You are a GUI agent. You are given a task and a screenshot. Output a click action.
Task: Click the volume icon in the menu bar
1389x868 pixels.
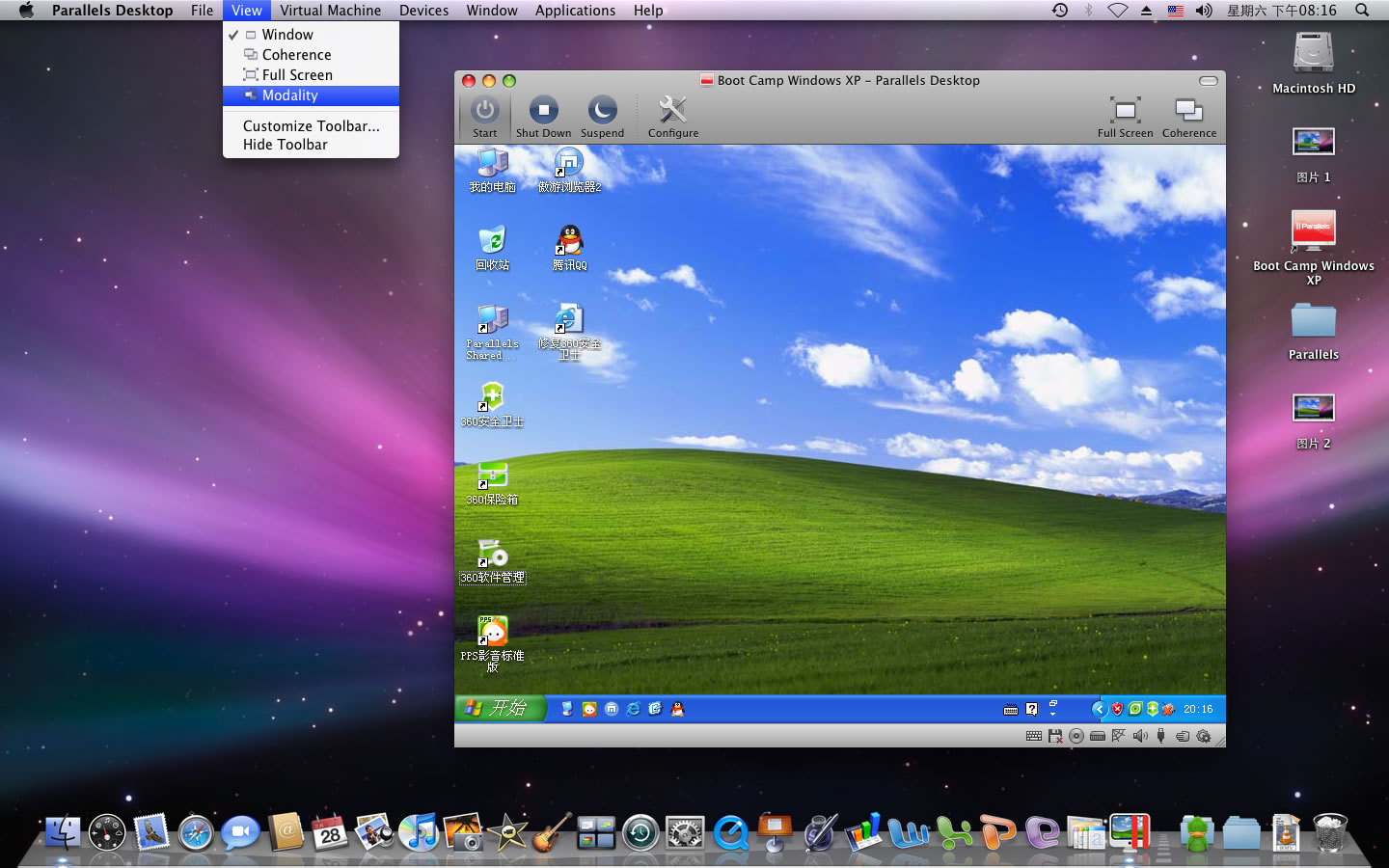[1204, 11]
